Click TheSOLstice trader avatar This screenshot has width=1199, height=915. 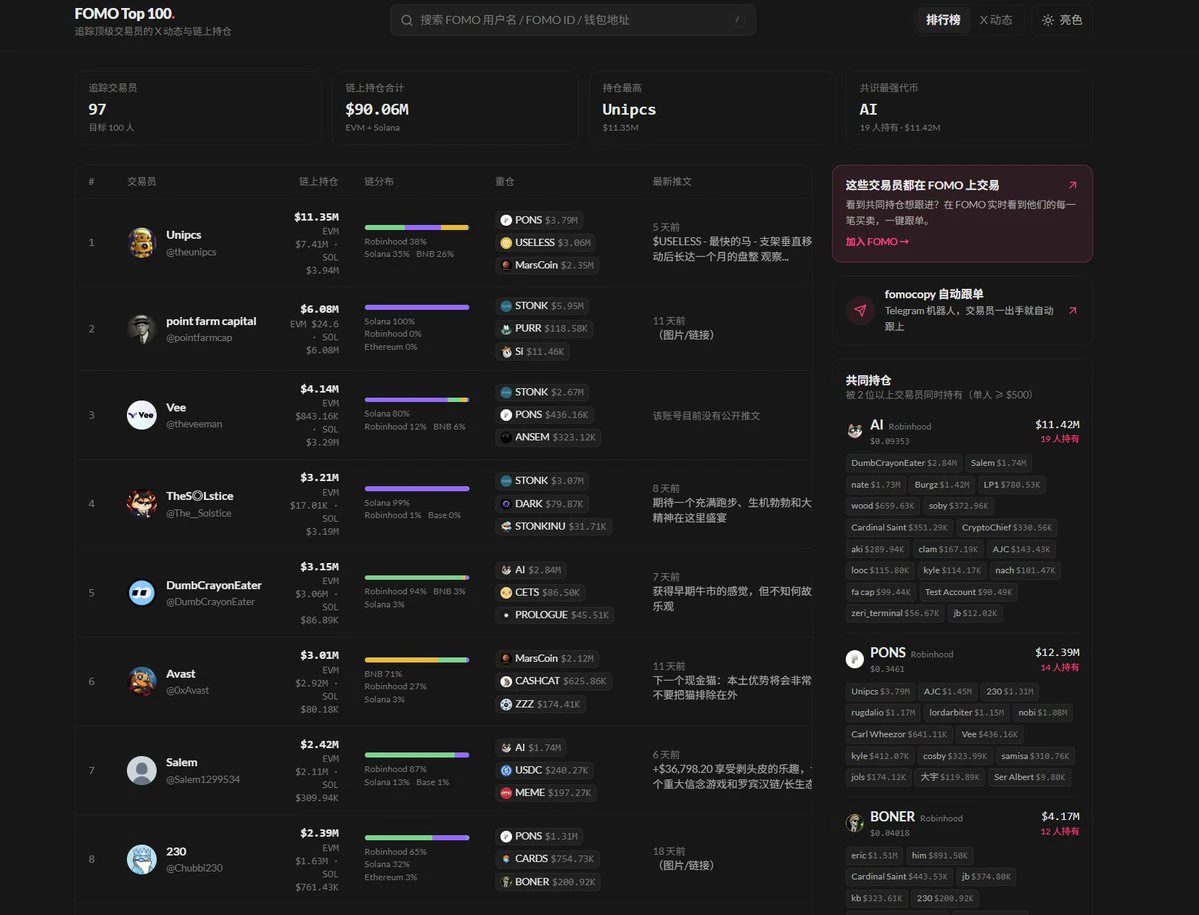141,504
